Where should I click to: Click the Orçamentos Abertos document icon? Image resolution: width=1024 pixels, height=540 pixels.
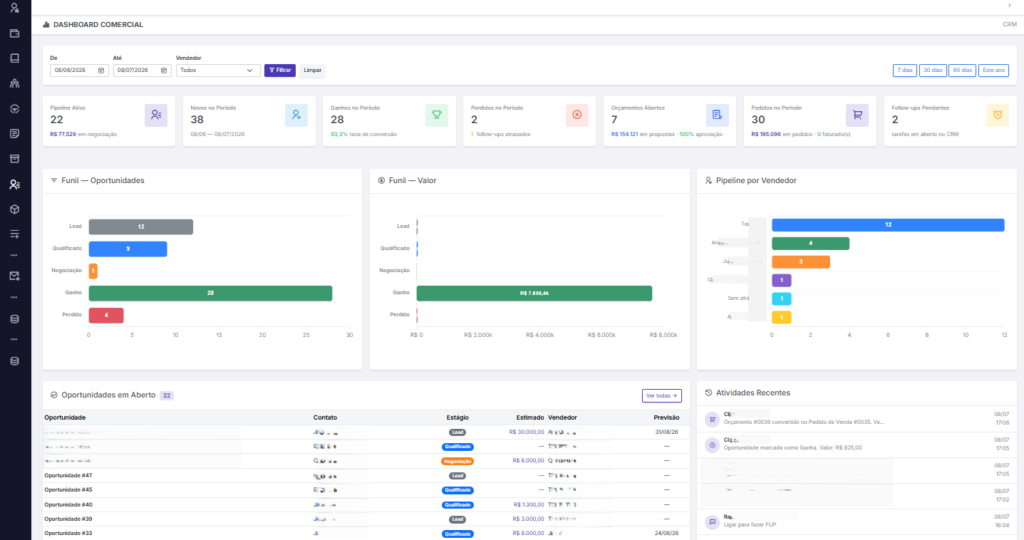tap(717, 115)
